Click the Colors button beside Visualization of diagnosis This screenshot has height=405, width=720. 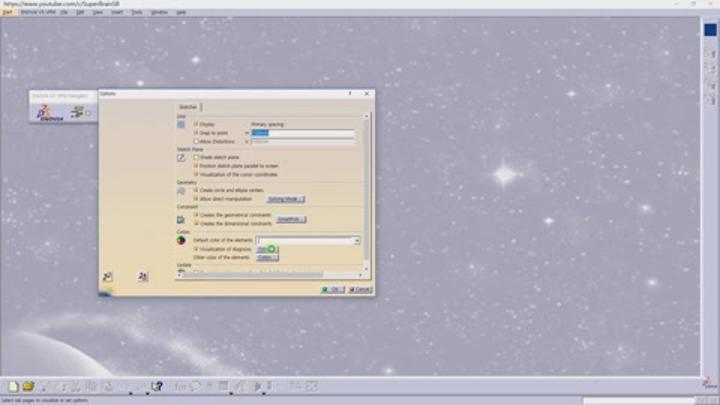point(267,249)
